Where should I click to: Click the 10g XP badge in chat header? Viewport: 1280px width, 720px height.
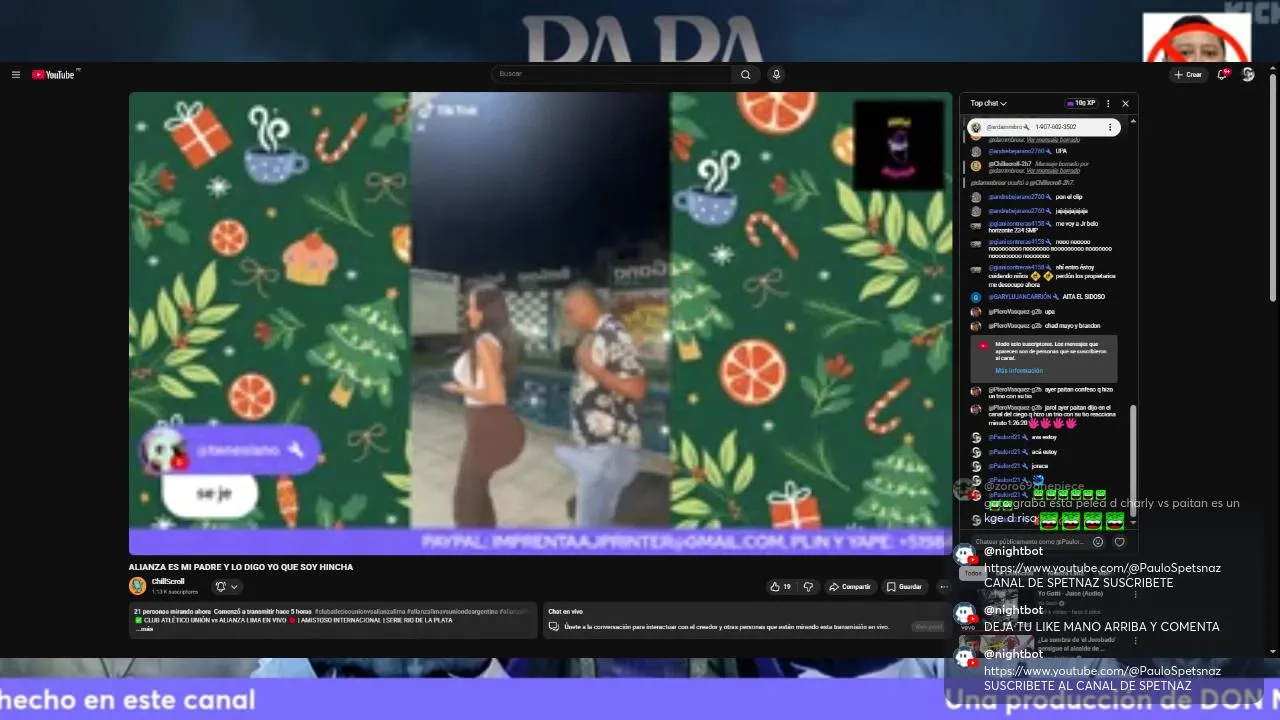pos(1081,103)
